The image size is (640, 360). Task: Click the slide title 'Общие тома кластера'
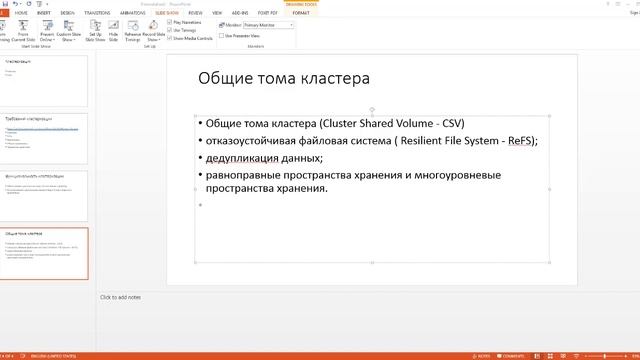284,78
